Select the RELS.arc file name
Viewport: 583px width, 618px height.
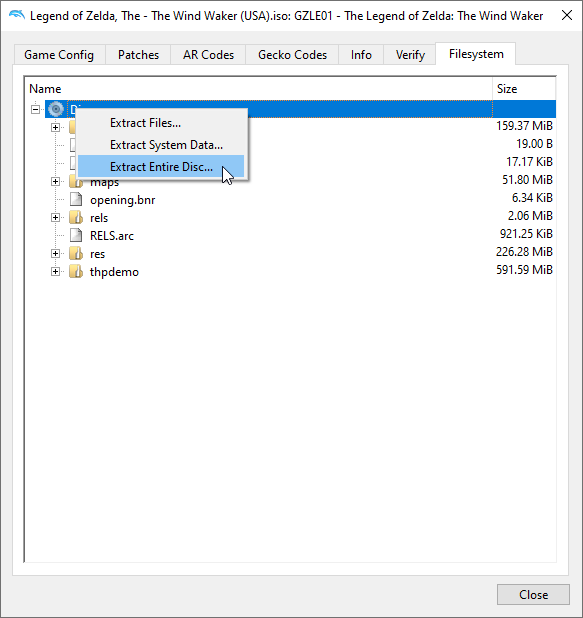112,236
